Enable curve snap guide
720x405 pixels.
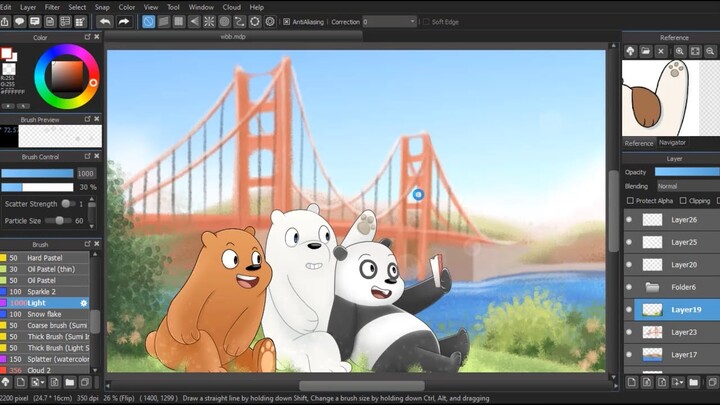(x=239, y=22)
